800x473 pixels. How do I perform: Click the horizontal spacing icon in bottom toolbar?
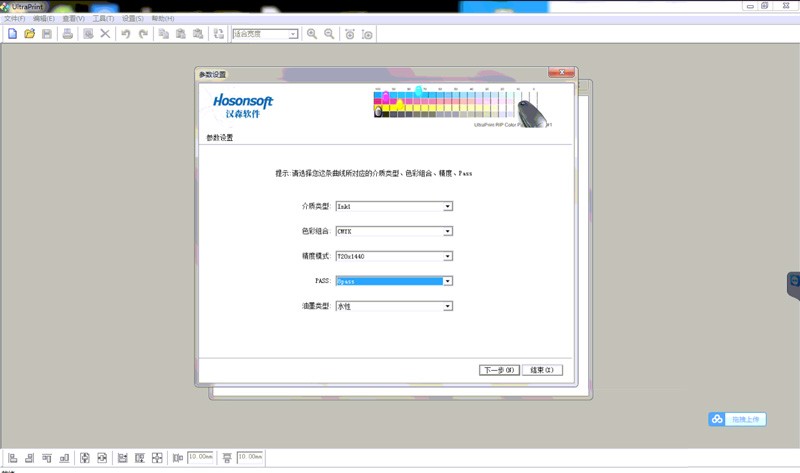click(x=178, y=458)
